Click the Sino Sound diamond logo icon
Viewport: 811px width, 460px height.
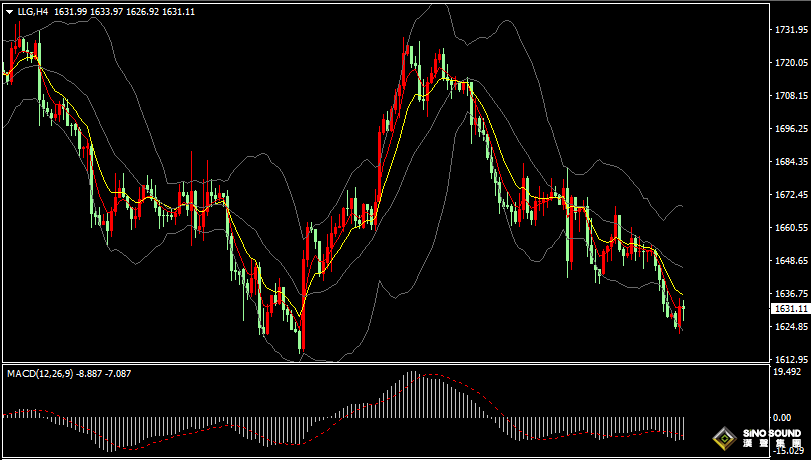[722, 438]
